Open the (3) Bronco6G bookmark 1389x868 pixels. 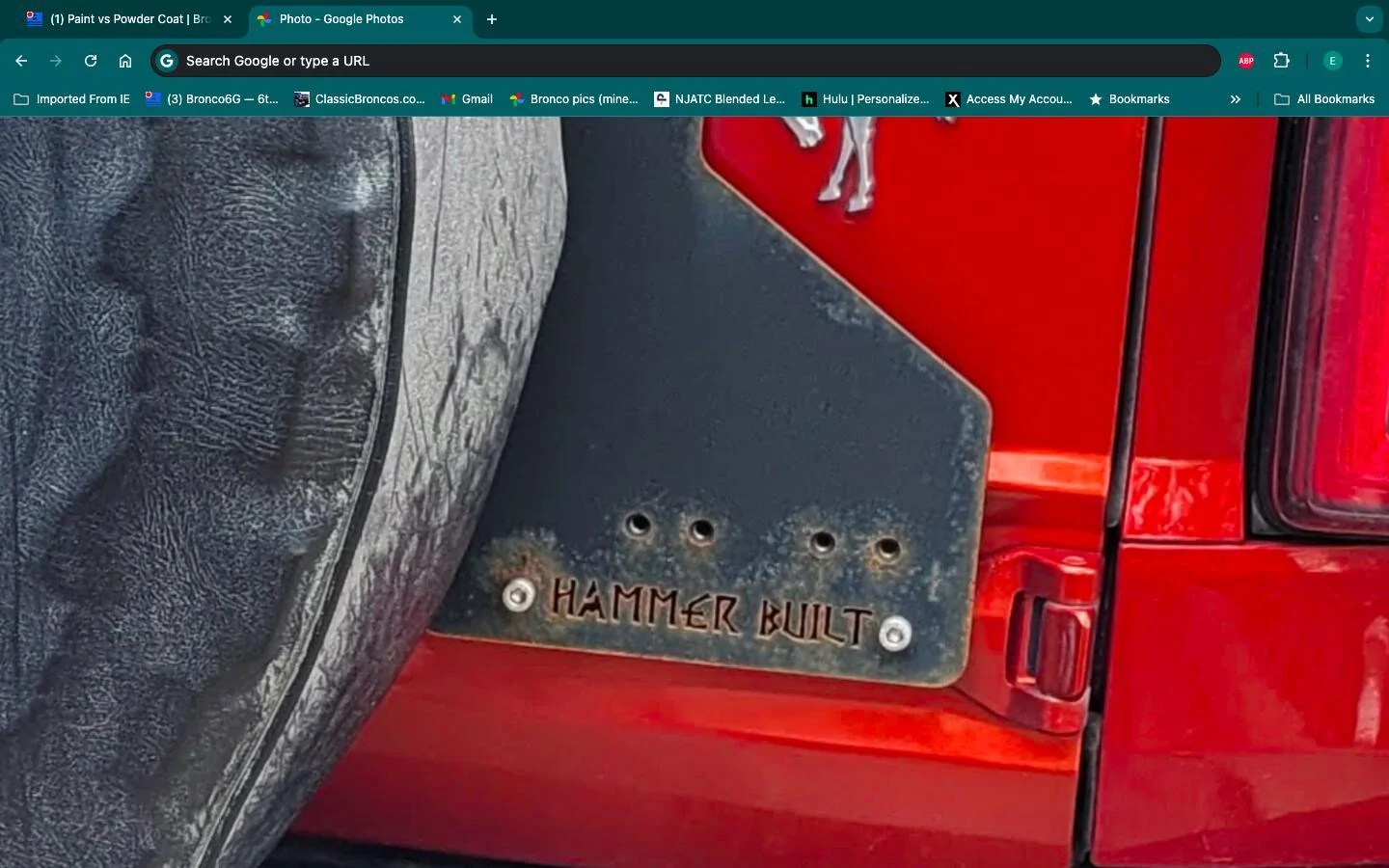click(212, 99)
